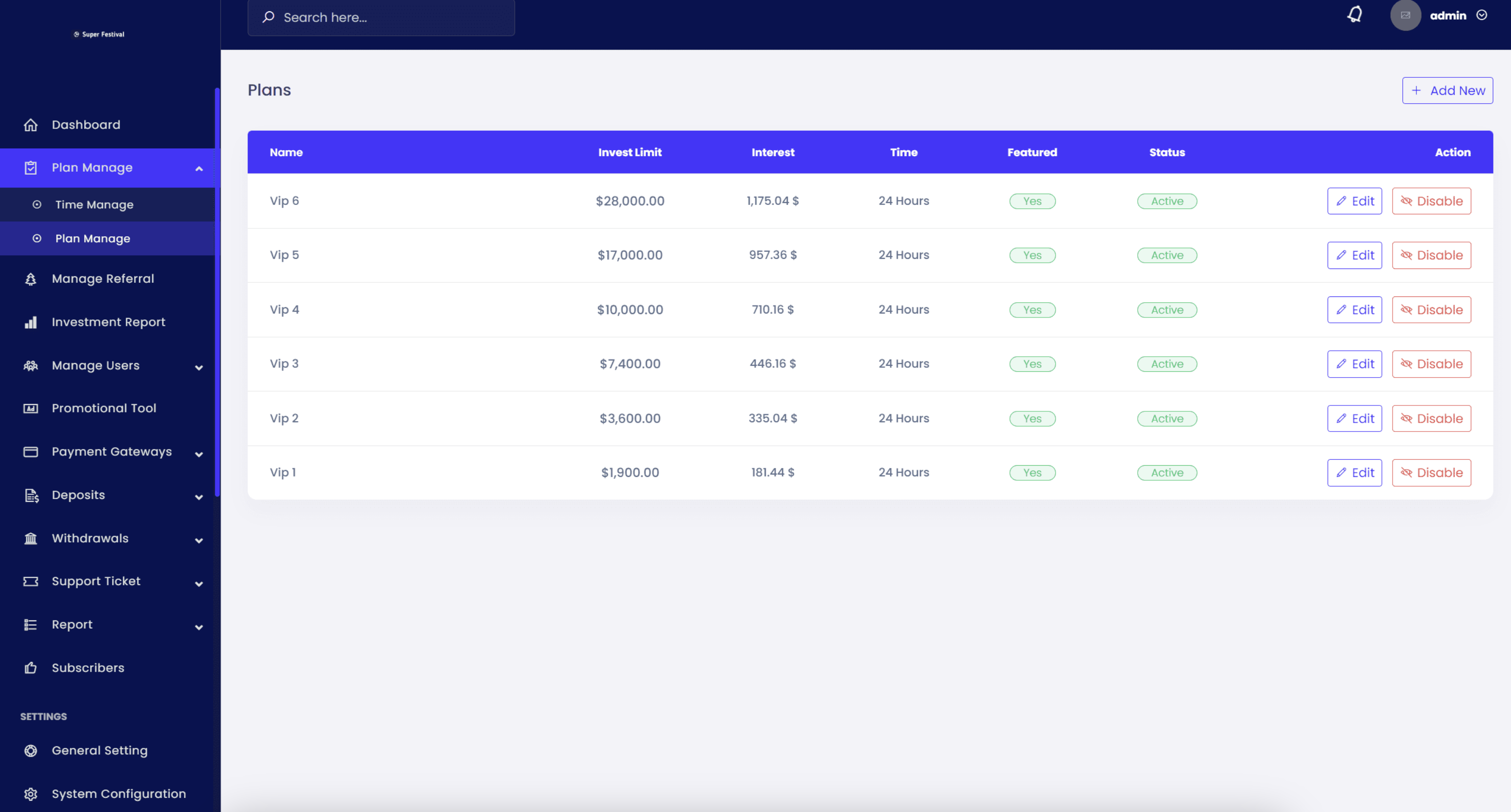This screenshot has height=812, width=1511.
Task: Click the Dashboard sidebar icon
Action: pyautogui.click(x=31, y=124)
